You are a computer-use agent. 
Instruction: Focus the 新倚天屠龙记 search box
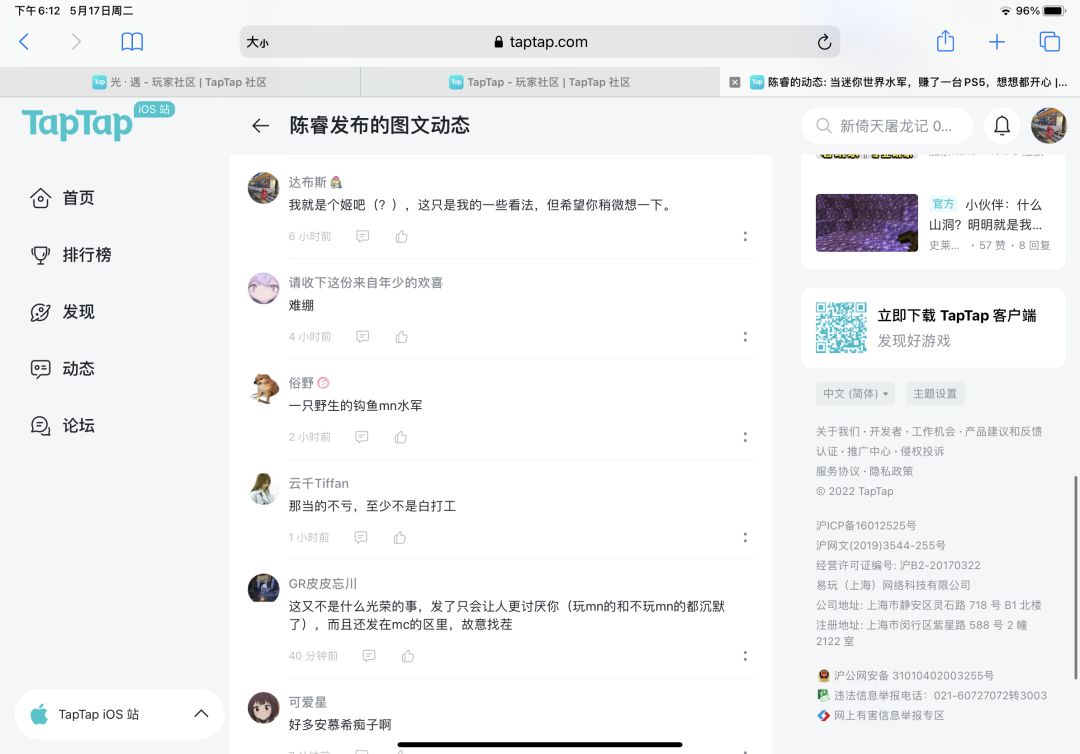pyautogui.click(x=887, y=126)
